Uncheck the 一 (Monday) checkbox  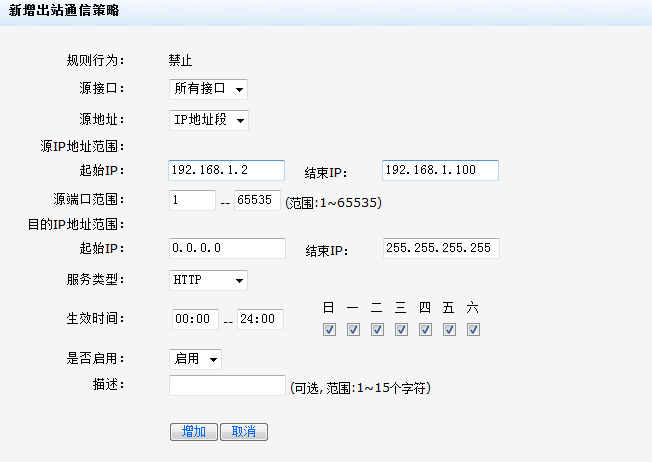pyautogui.click(x=353, y=329)
